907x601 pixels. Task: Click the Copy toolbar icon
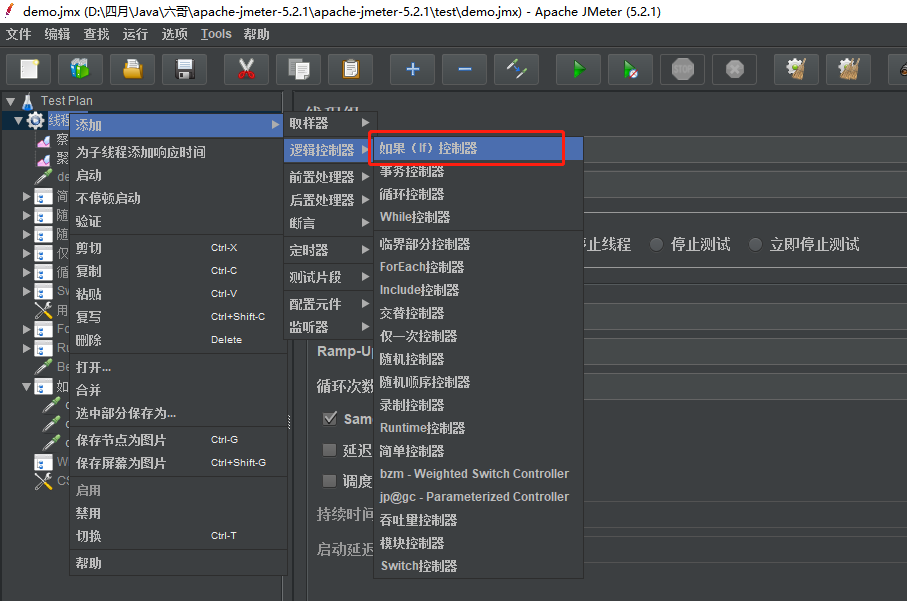(298, 69)
